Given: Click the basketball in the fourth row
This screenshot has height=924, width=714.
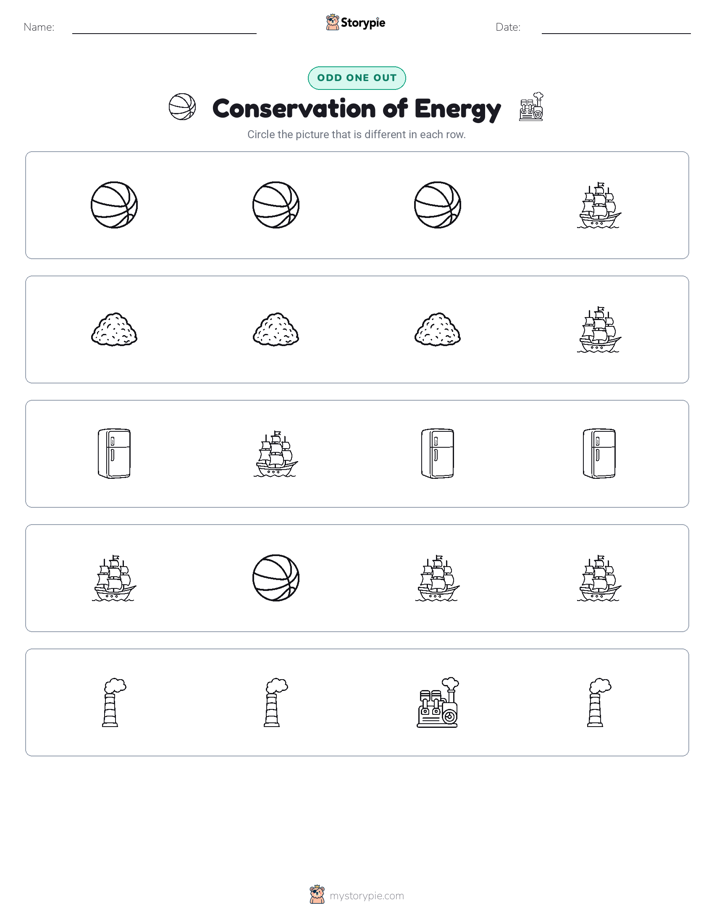Looking at the screenshot, I should [276, 578].
